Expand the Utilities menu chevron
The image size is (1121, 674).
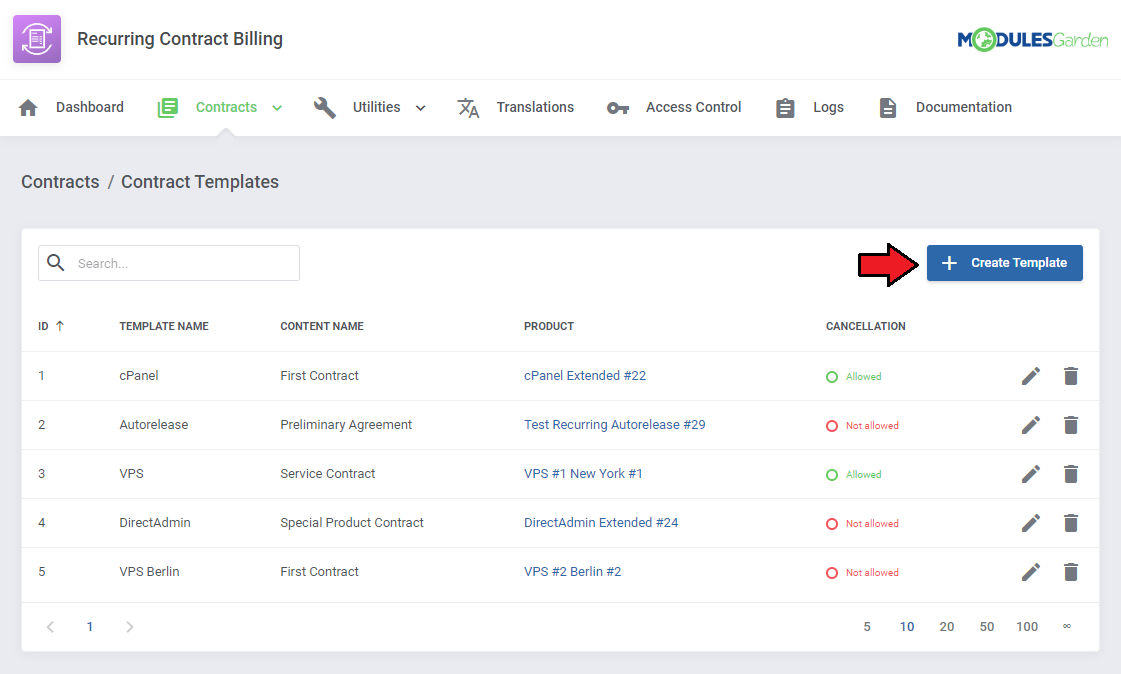(x=421, y=108)
